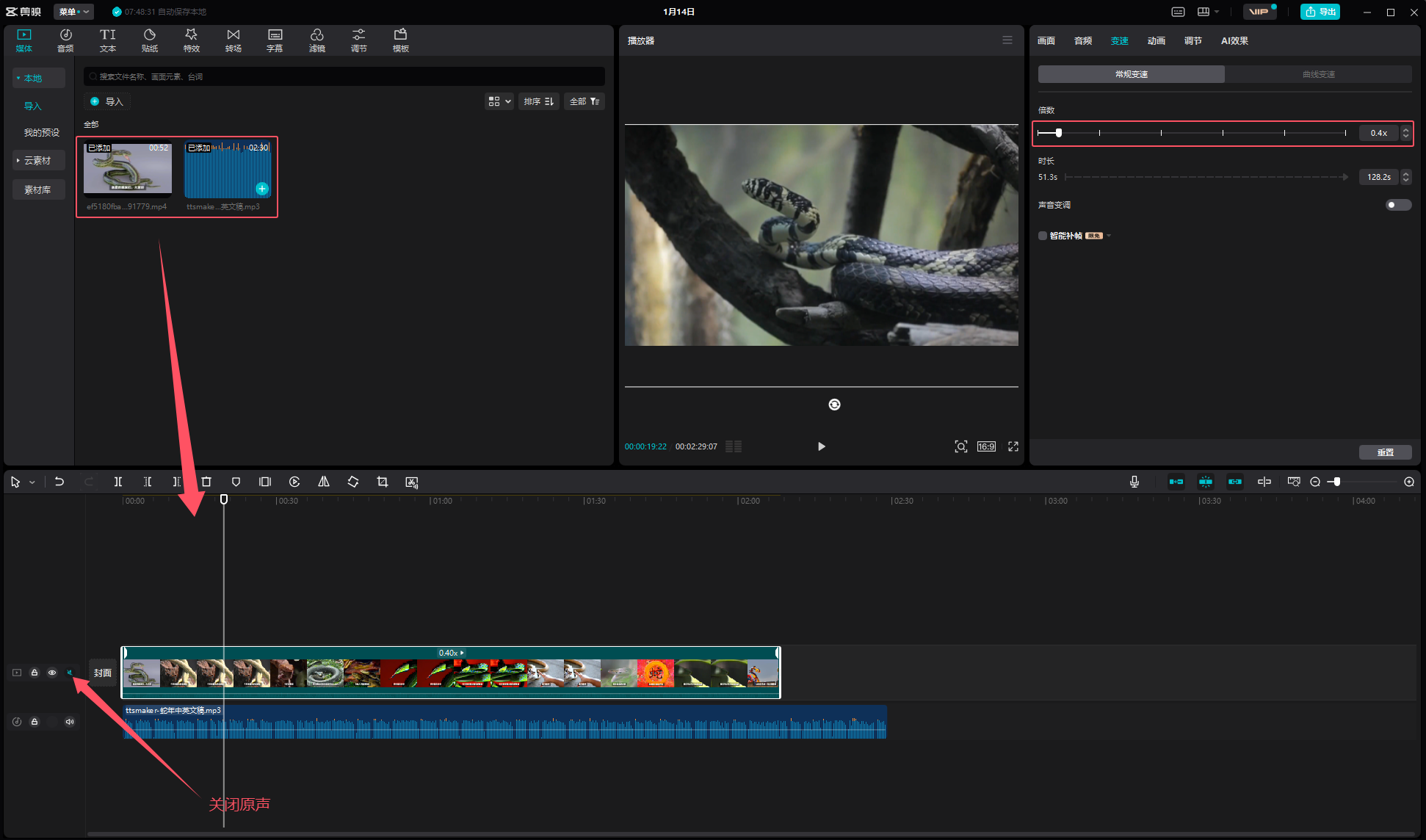Select the 曲线变速 curve speed tab
The width and height of the screenshot is (1426, 840).
pyautogui.click(x=1319, y=74)
